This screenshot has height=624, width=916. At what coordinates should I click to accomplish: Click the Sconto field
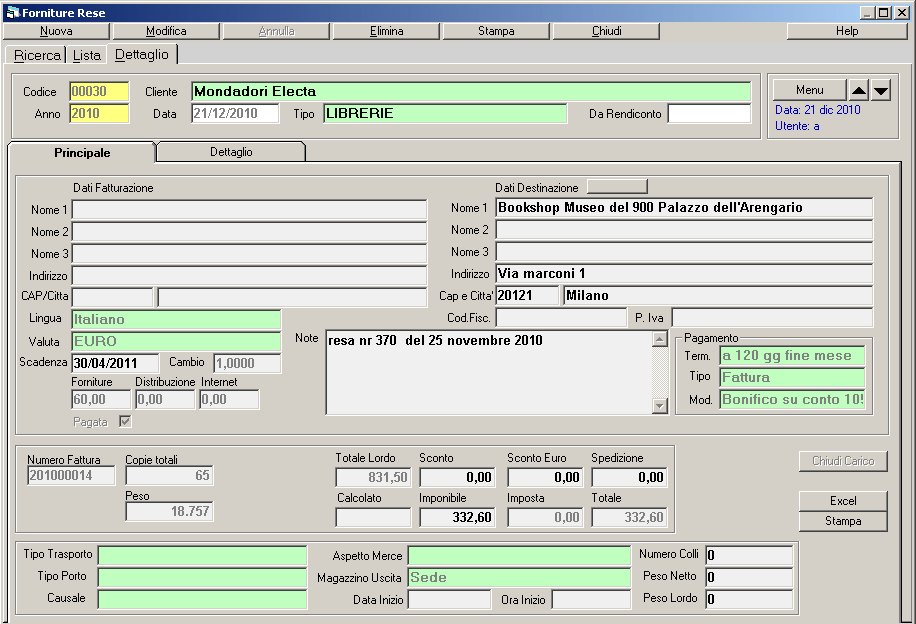457,477
